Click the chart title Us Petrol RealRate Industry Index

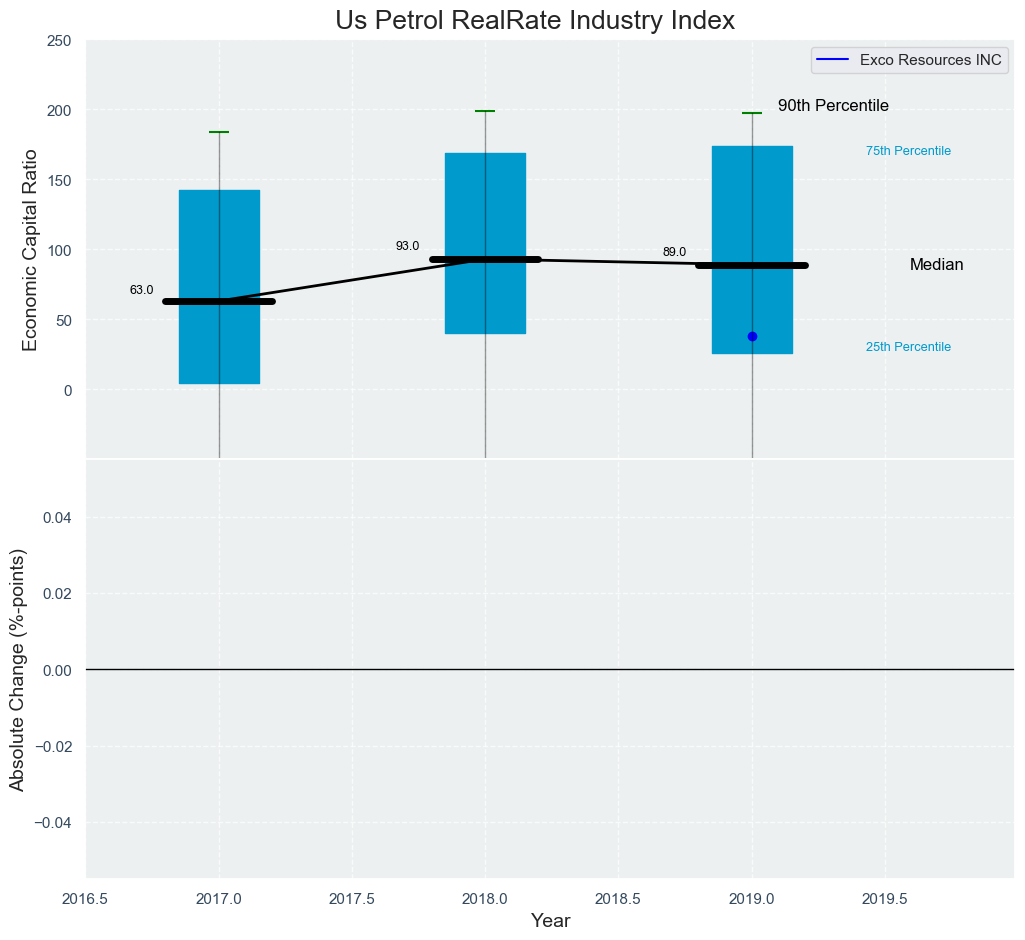pos(535,20)
